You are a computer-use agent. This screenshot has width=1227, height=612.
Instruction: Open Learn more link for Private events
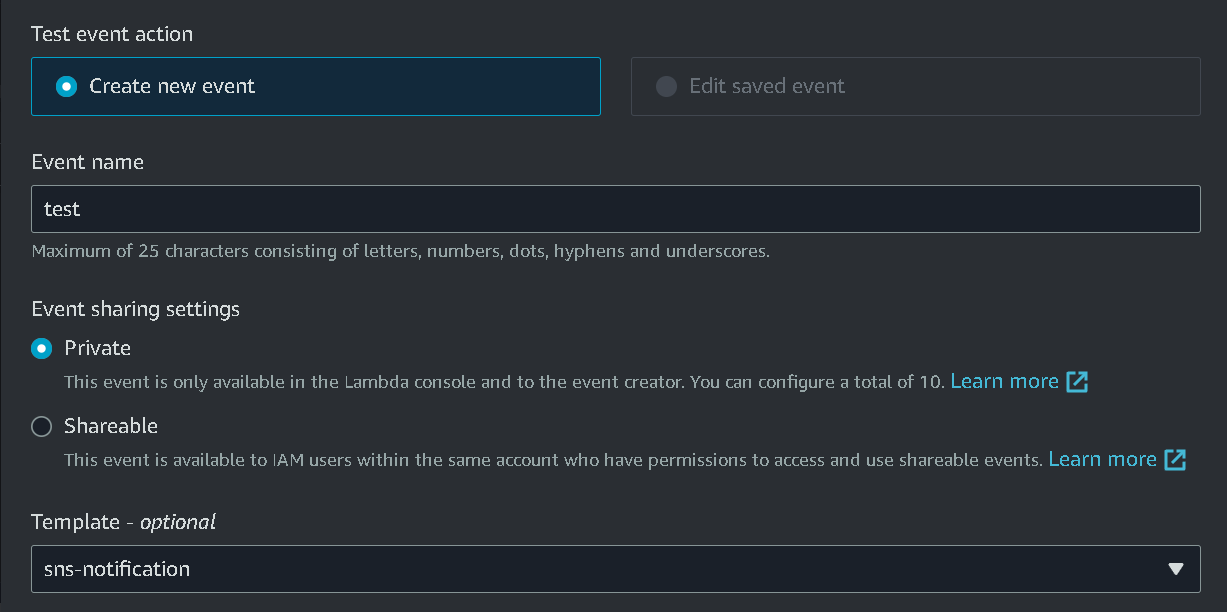click(x=1004, y=382)
